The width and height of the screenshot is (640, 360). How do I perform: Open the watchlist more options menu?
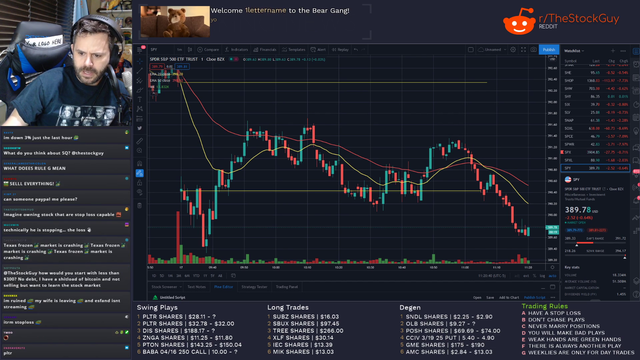[623, 51]
